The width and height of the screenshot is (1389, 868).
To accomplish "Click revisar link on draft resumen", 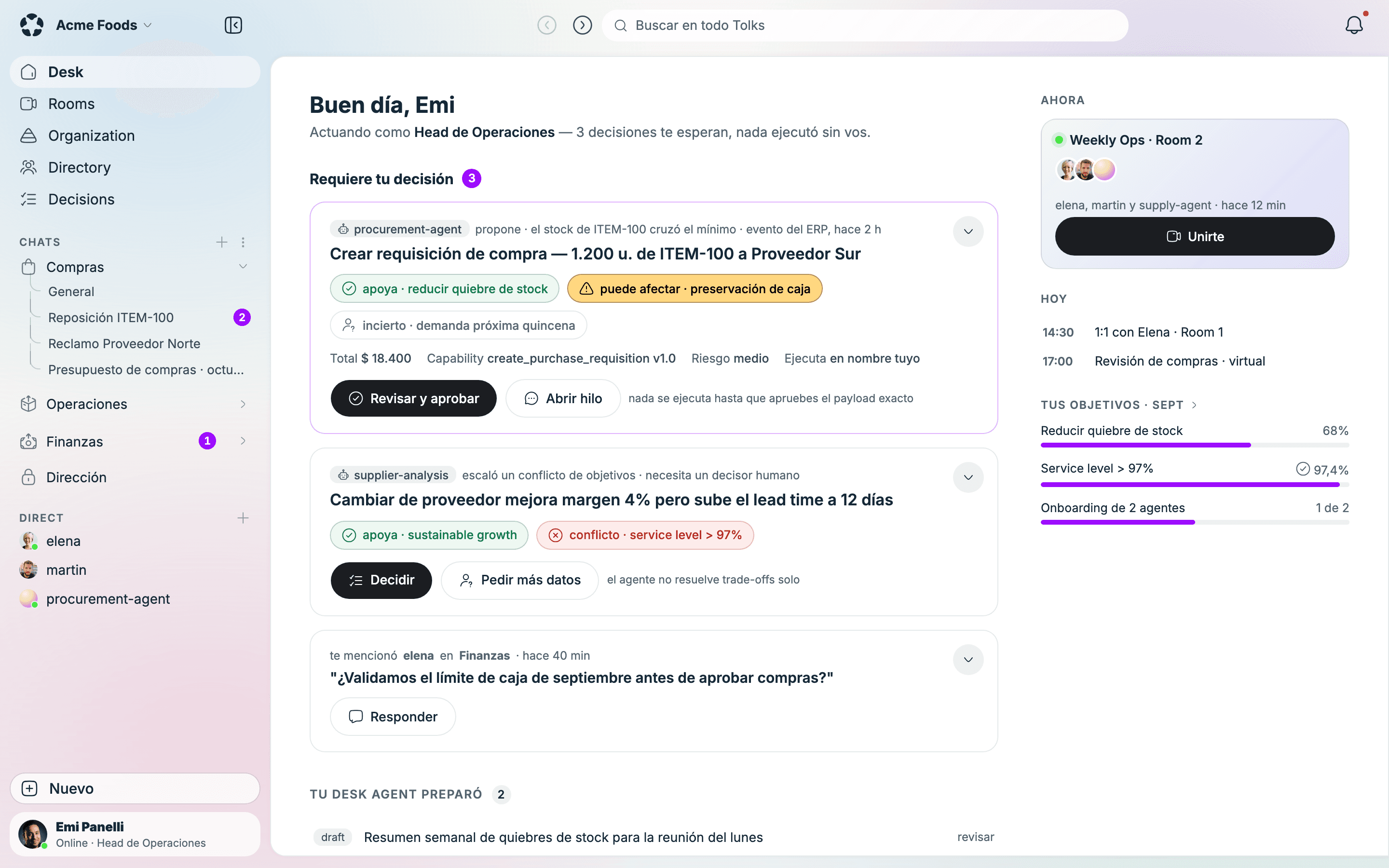I will [975, 837].
